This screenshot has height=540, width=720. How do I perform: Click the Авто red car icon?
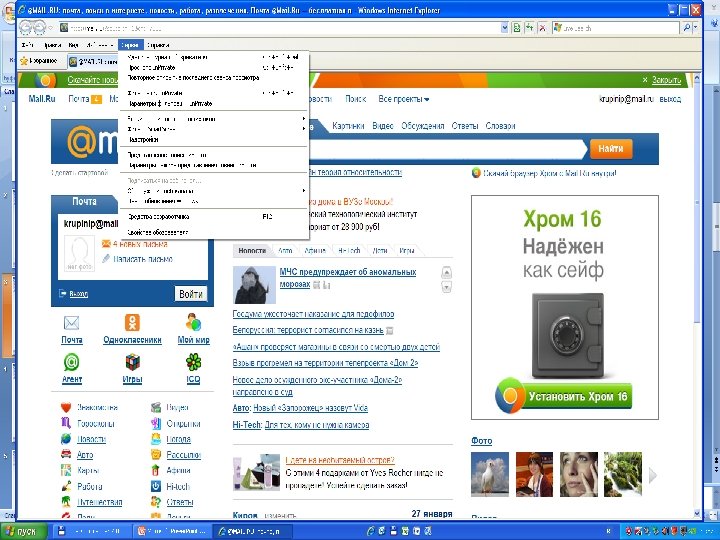pos(66,454)
